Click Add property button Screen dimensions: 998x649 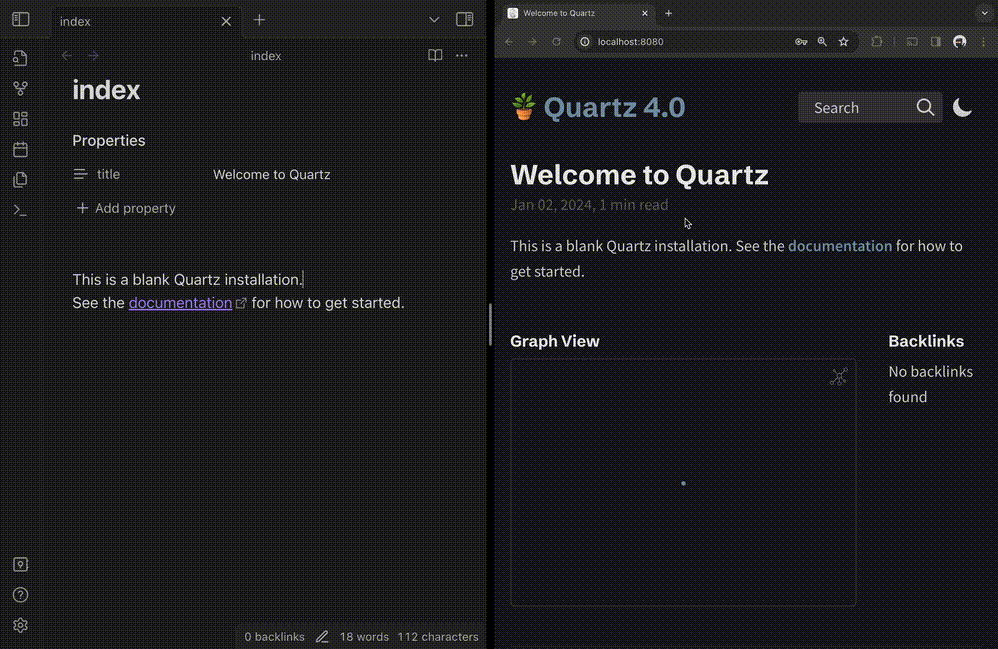coord(126,208)
